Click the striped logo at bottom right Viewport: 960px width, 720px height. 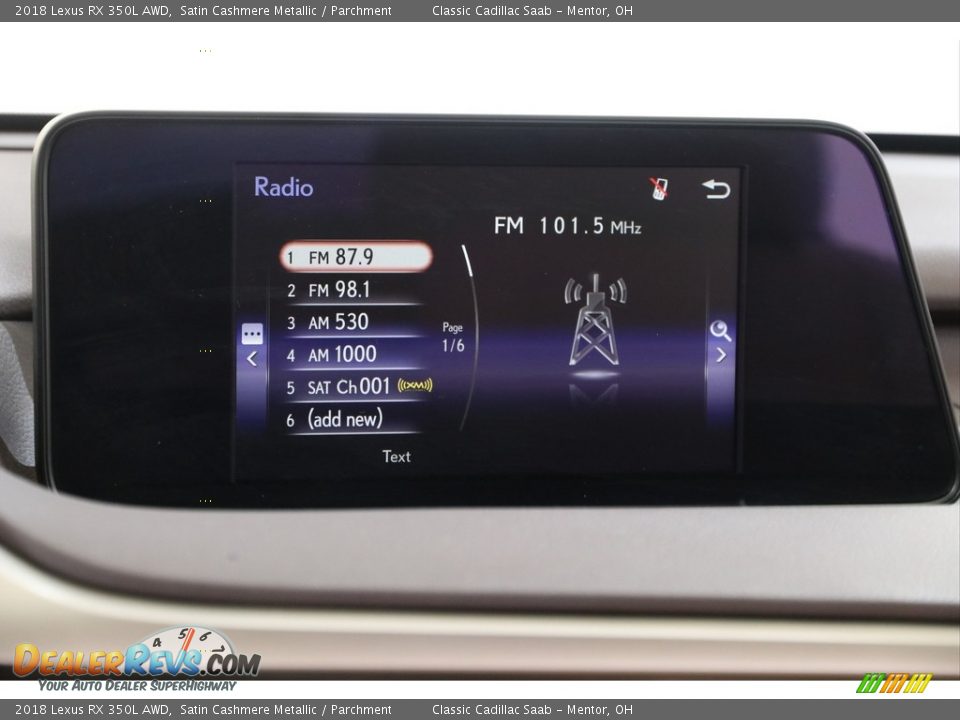(x=894, y=683)
